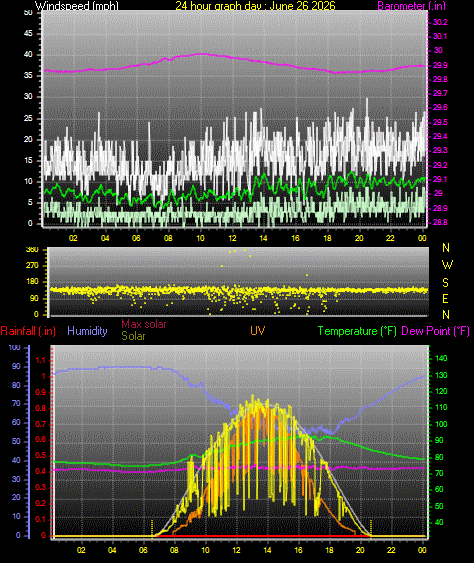Click the 180 wind direction degree value

tap(32, 282)
